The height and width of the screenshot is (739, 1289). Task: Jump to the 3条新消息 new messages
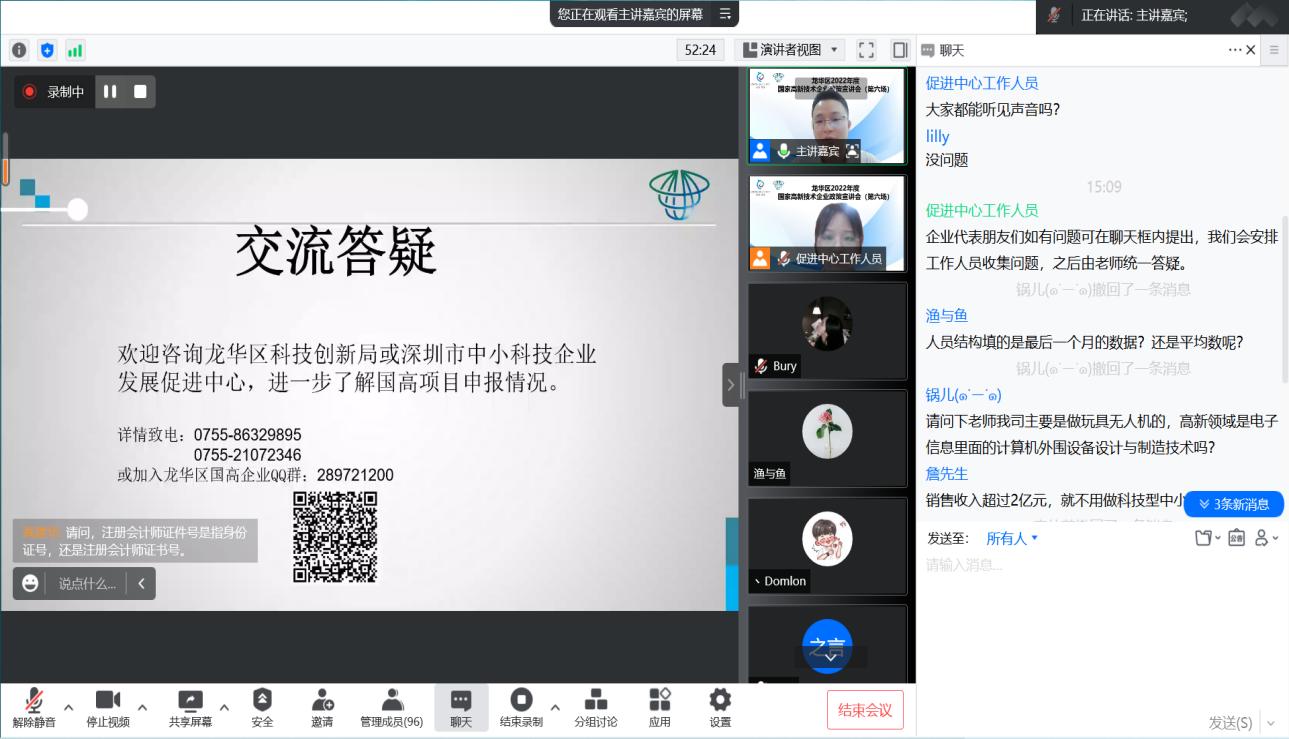click(x=1234, y=504)
